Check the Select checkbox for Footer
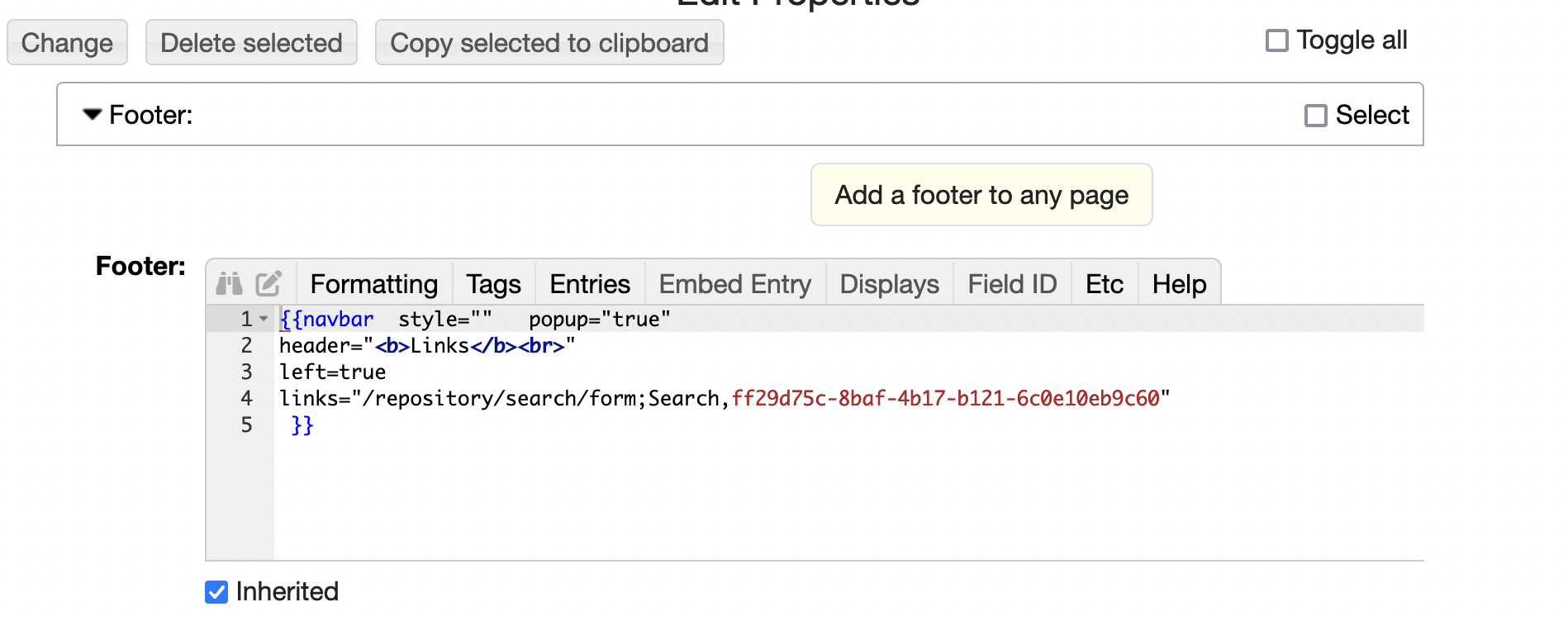This screenshot has height=621, width=1568. (x=1316, y=116)
